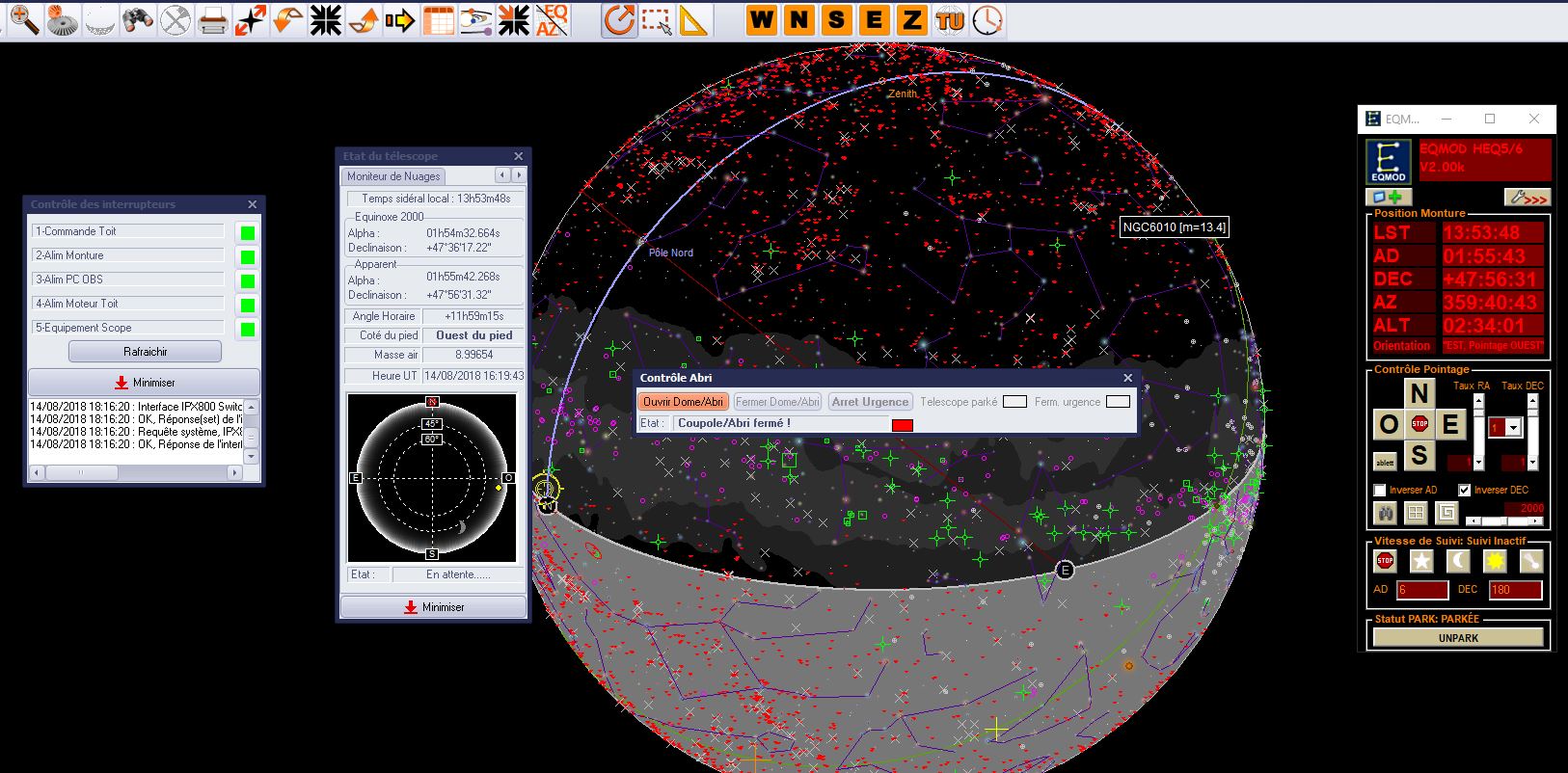The height and width of the screenshot is (773, 1568).
Task: Toggle the EQ/AZ coordinate mode icon
Action: pos(552,19)
